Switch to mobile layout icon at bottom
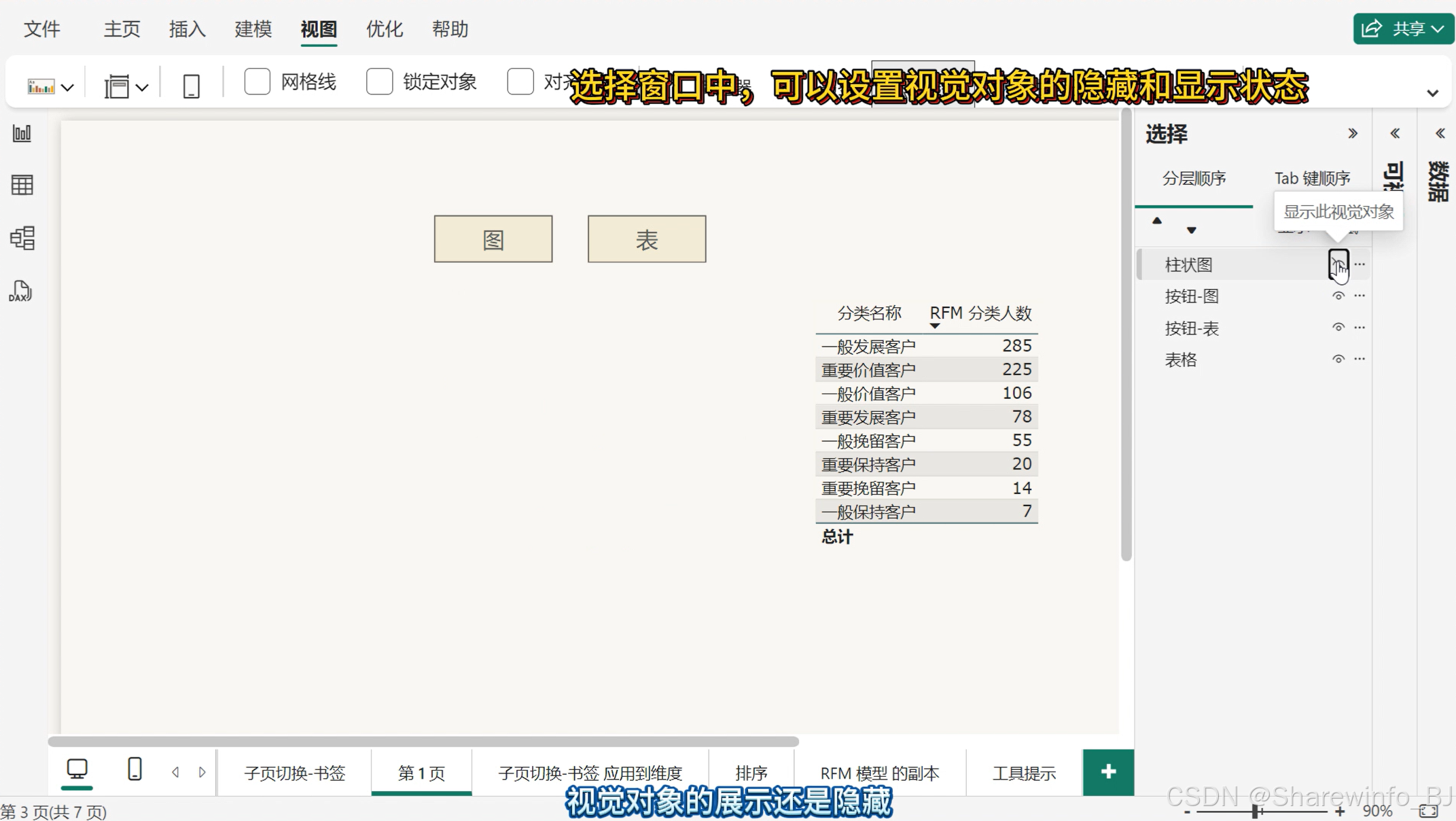This screenshot has width=1456, height=821. pyautogui.click(x=135, y=769)
